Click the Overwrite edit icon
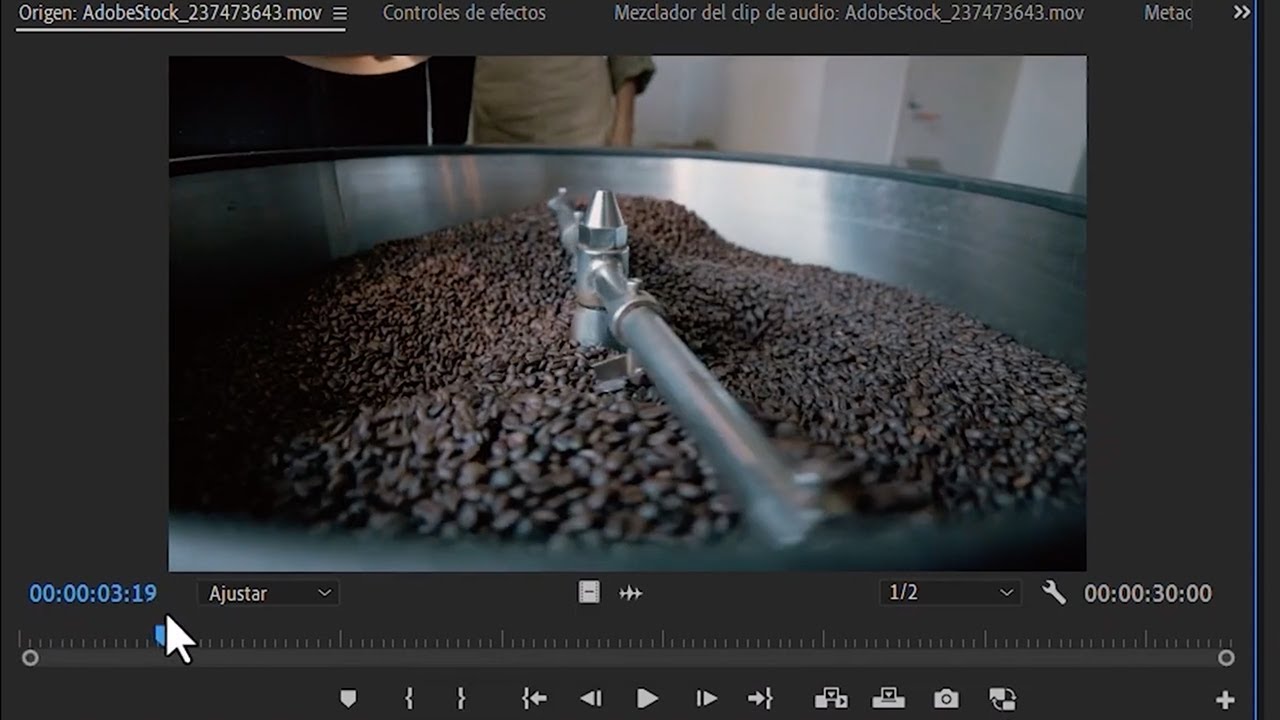Image resolution: width=1280 pixels, height=720 pixels. 888,699
